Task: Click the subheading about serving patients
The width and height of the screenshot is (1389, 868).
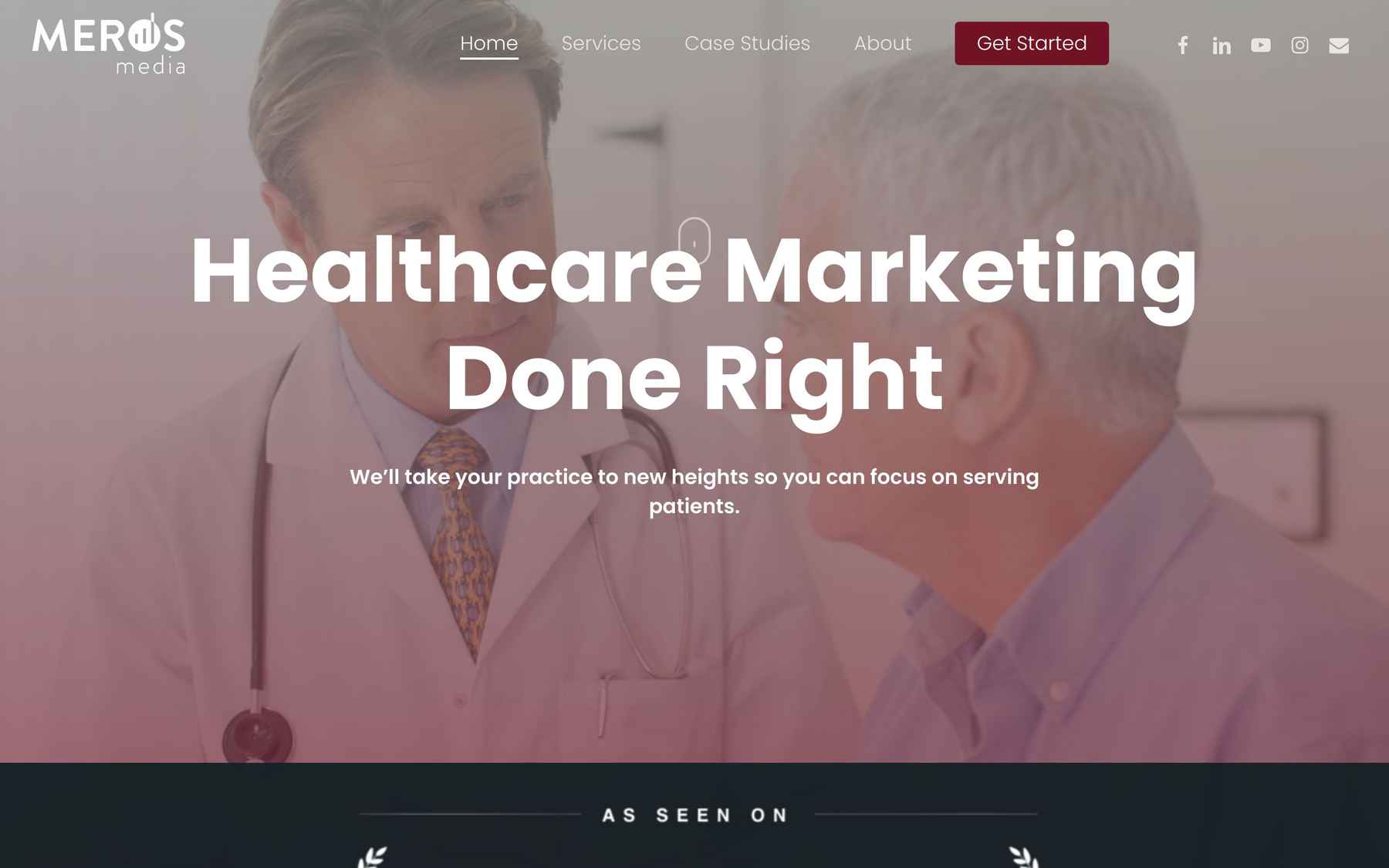Action: 694,491
